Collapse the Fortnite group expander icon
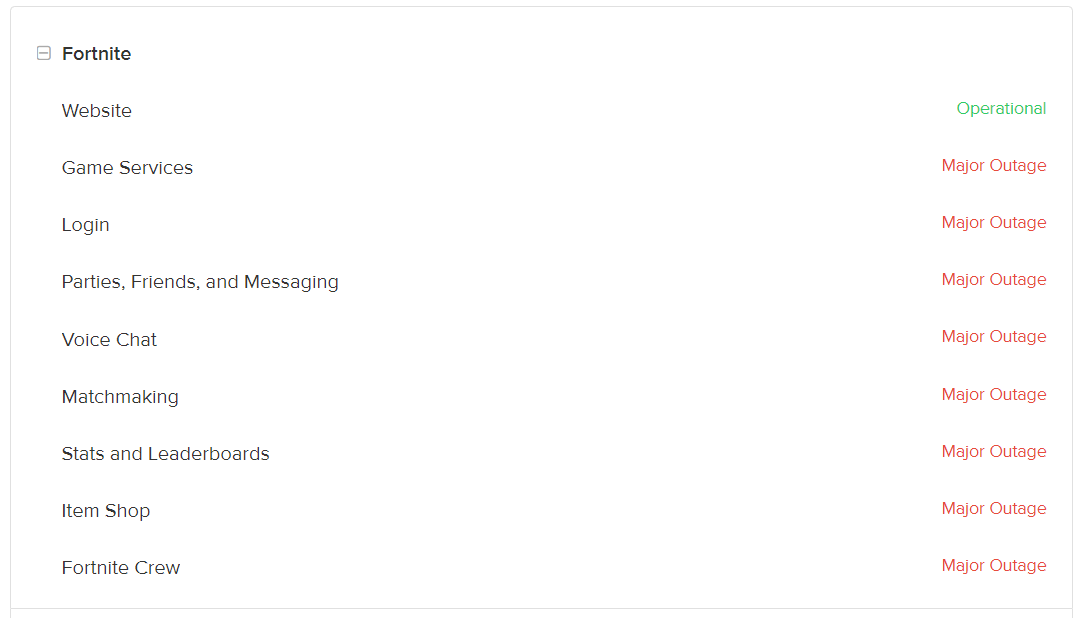 coord(43,54)
